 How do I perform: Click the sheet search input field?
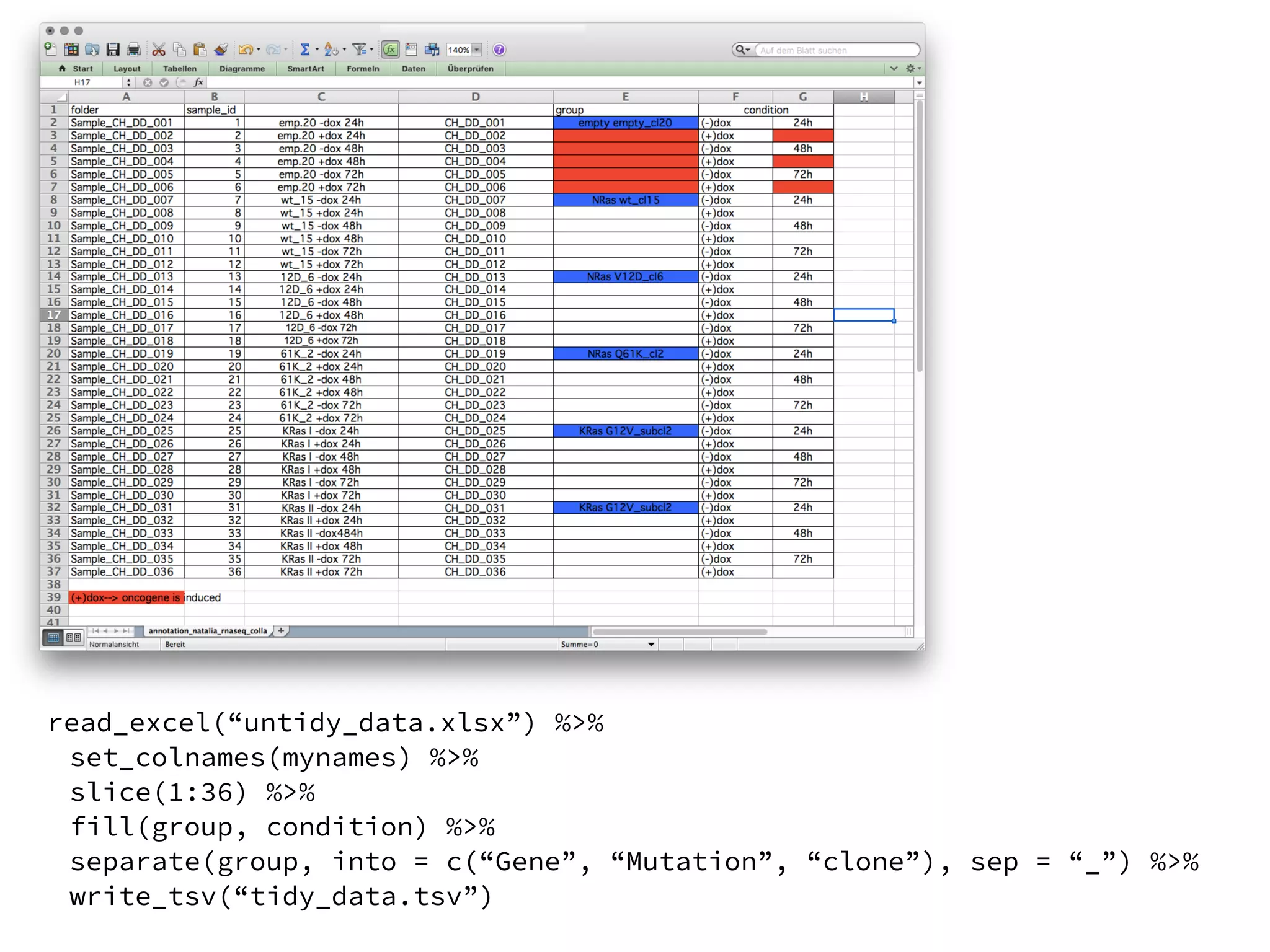pos(836,50)
